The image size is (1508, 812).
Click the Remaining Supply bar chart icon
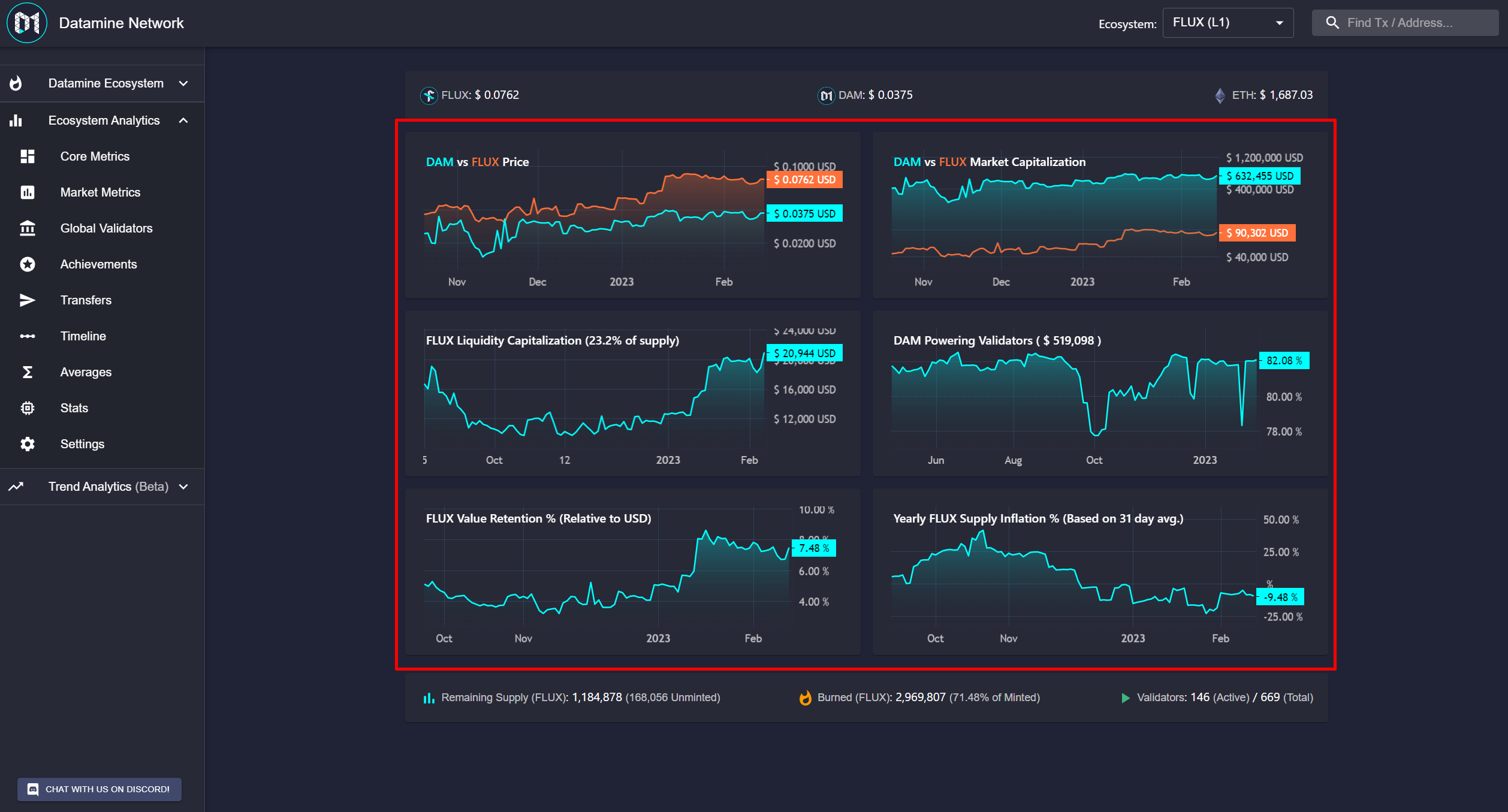tap(429, 698)
